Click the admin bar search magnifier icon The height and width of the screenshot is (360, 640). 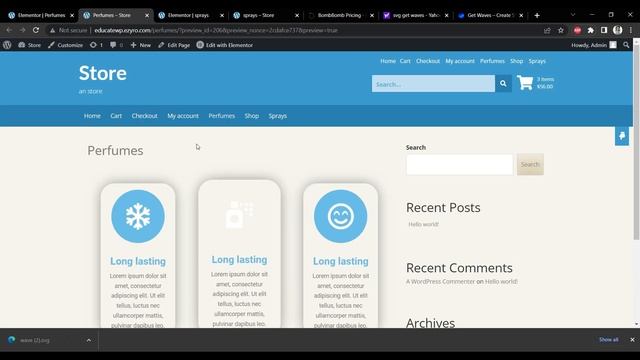[x=626, y=45]
